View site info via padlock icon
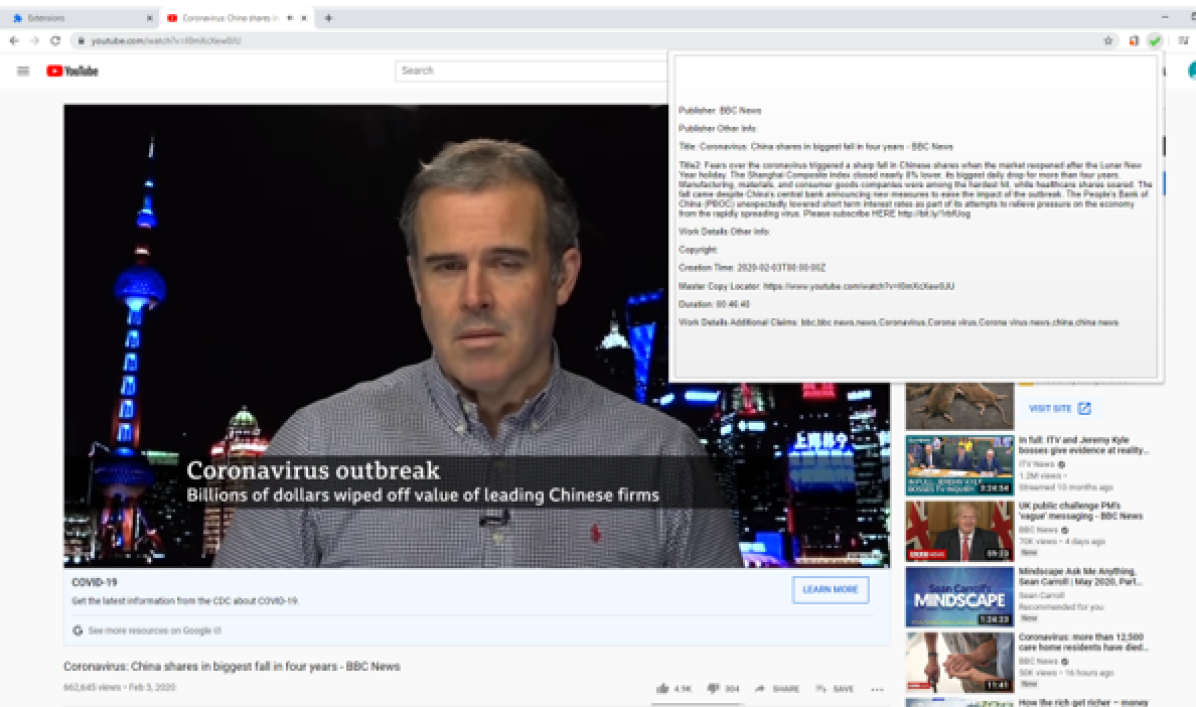This screenshot has width=1196, height=707. click(x=81, y=40)
